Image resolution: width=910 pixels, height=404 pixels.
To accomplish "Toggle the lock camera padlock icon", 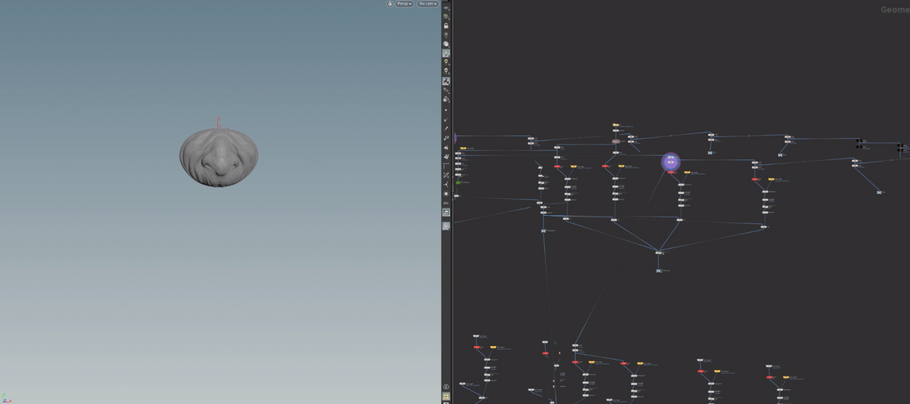I will [x=446, y=26].
